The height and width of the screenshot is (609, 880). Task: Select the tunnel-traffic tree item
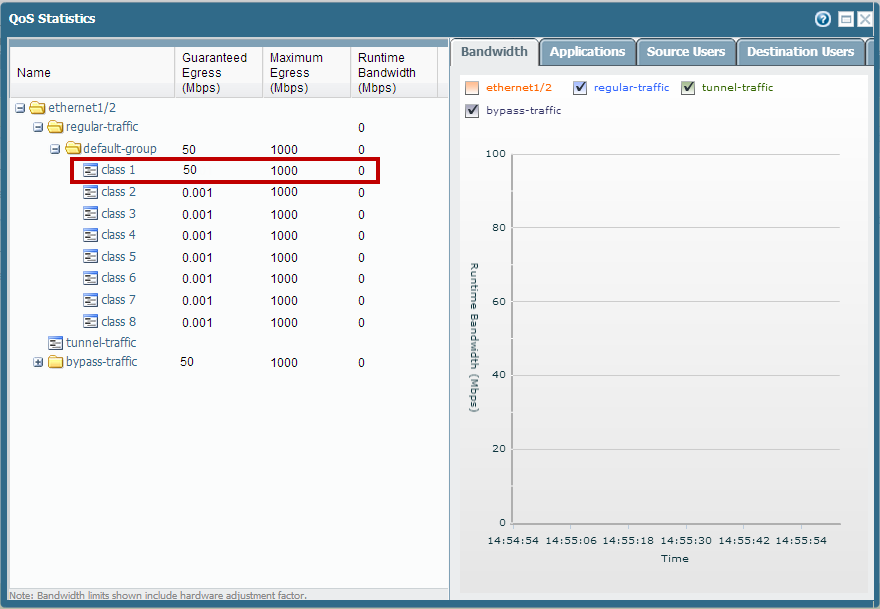tap(100, 343)
